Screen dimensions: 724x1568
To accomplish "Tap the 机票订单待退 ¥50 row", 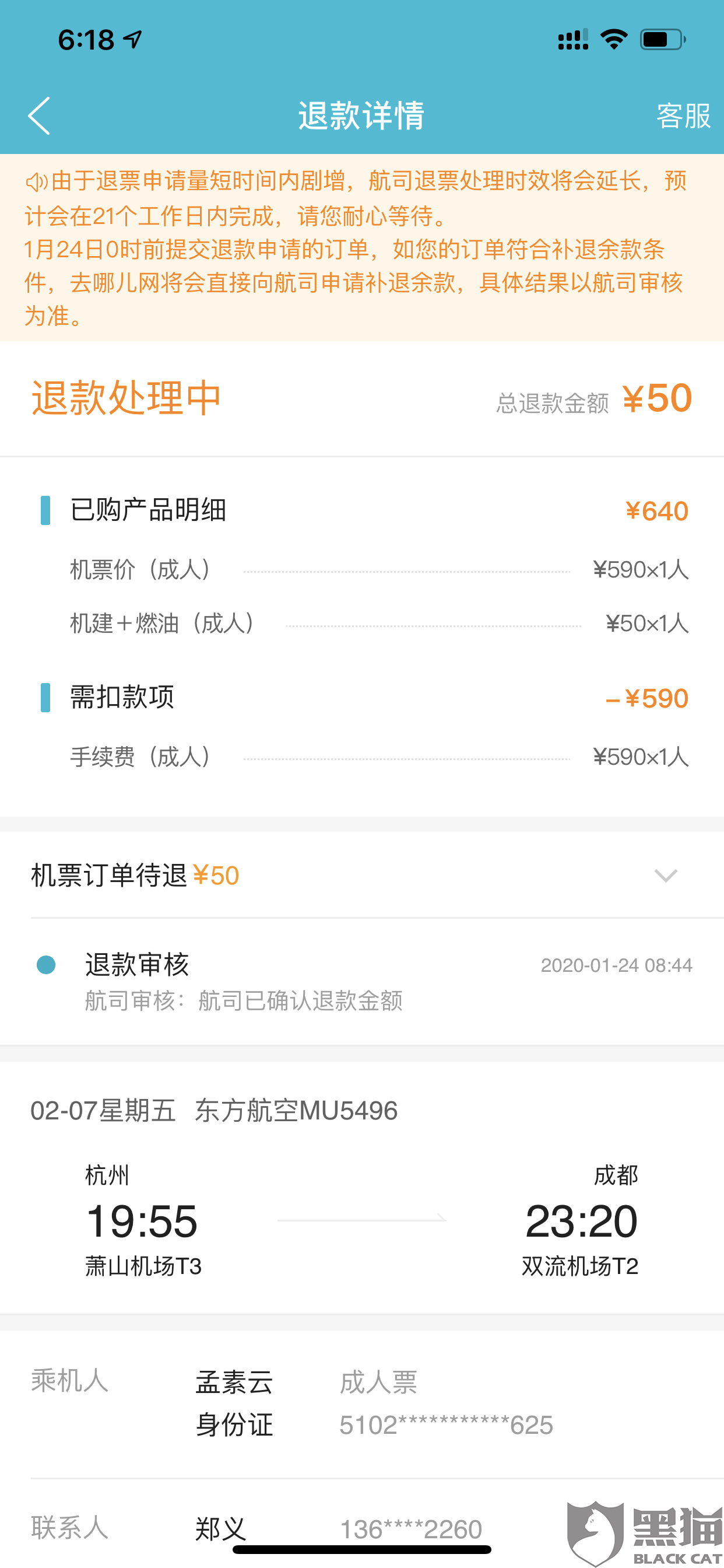I will click(135, 876).
